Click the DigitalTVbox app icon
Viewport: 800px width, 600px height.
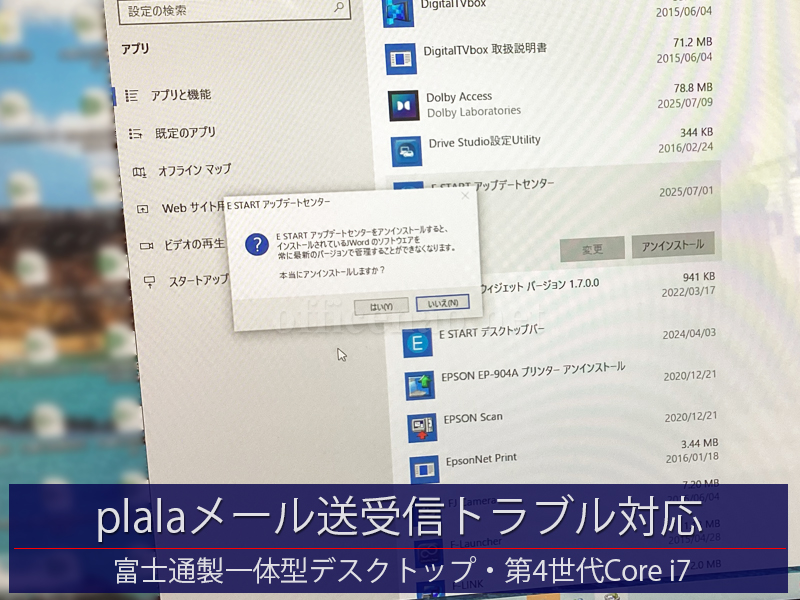pos(397,12)
